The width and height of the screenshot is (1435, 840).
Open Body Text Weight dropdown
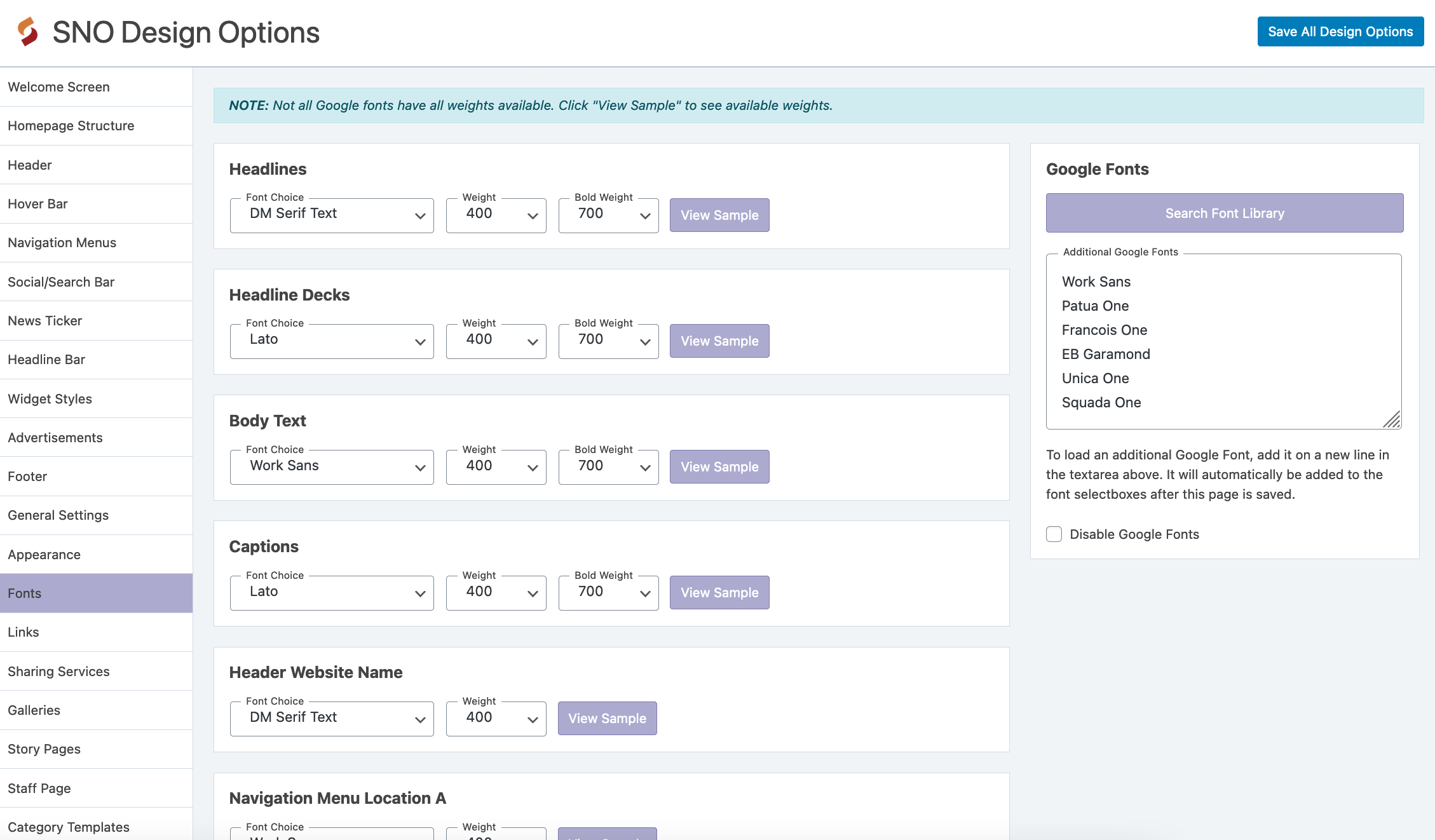pyautogui.click(x=496, y=467)
